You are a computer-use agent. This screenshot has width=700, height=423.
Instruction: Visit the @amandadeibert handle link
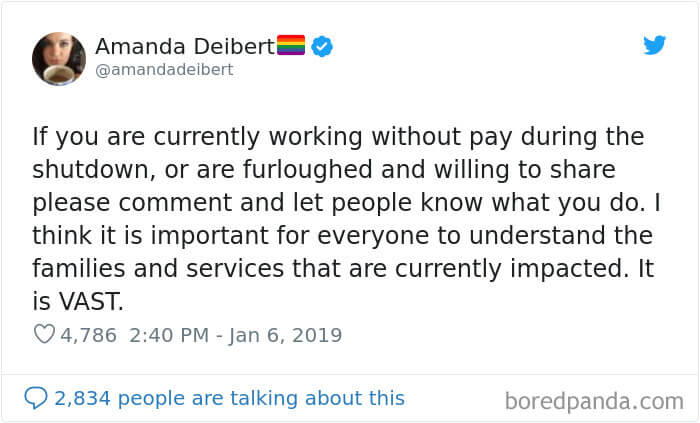pyautogui.click(x=163, y=70)
